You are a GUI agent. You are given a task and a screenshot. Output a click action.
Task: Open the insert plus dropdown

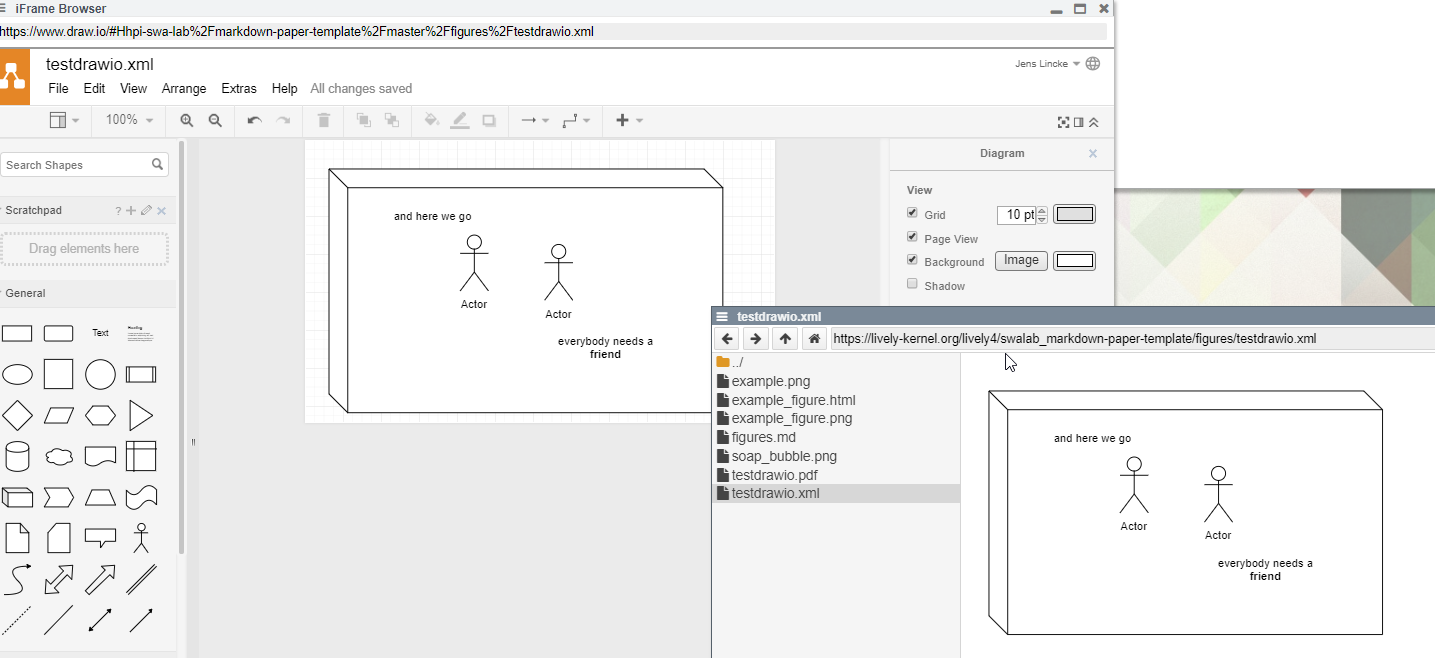pyautogui.click(x=629, y=120)
